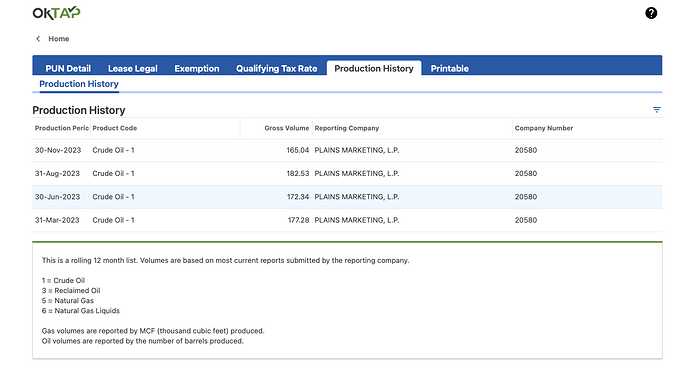The image size is (690, 370).
Task: Click legend entry 5 = Natural Gas
Action: tap(68, 300)
